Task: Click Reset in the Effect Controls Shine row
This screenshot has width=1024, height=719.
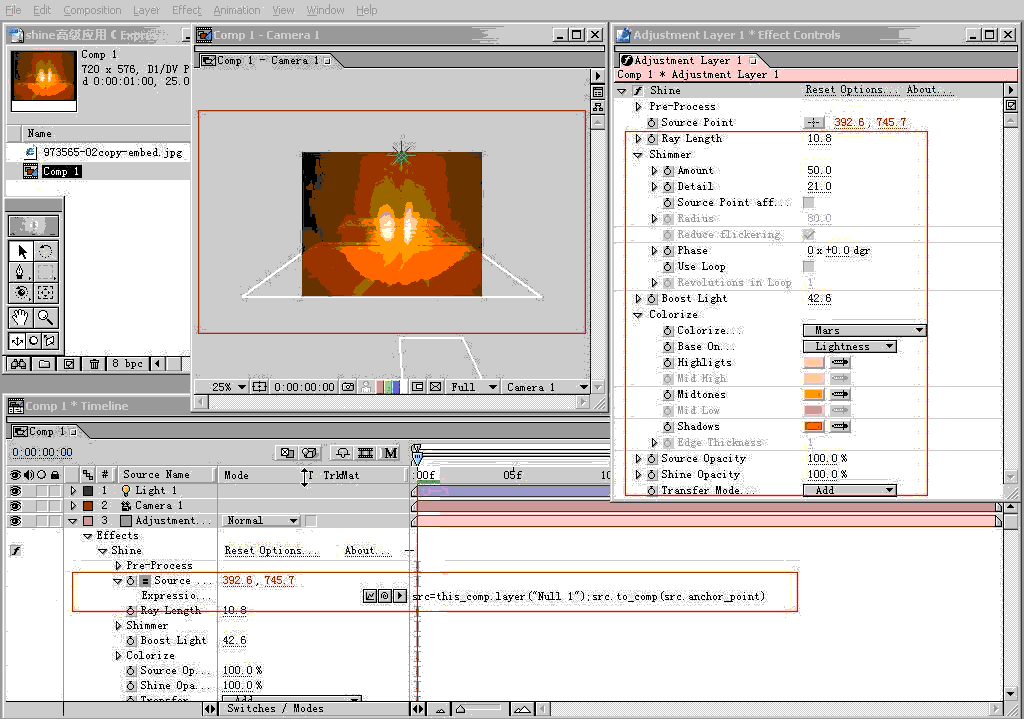Action: coord(820,90)
